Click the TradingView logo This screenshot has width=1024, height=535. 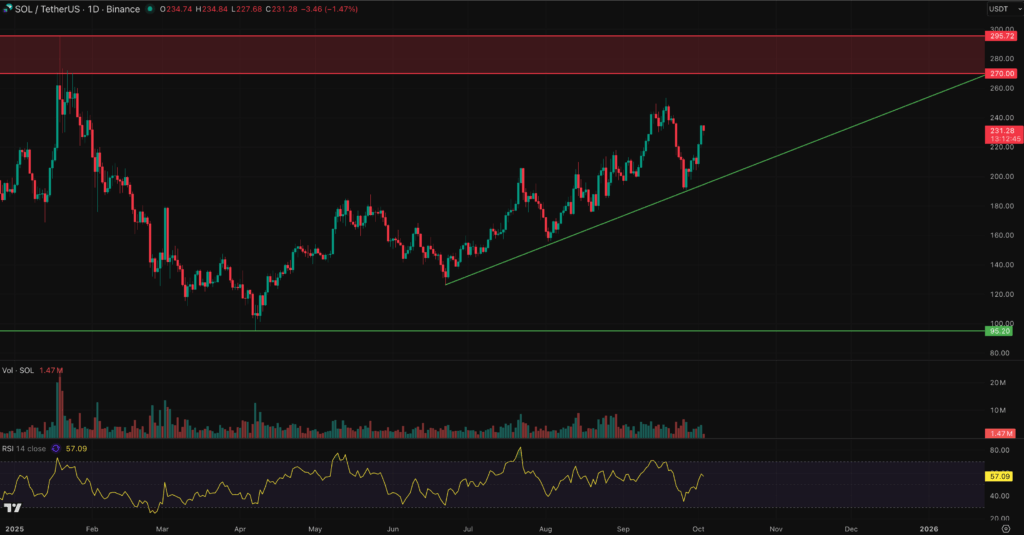(12, 508)
